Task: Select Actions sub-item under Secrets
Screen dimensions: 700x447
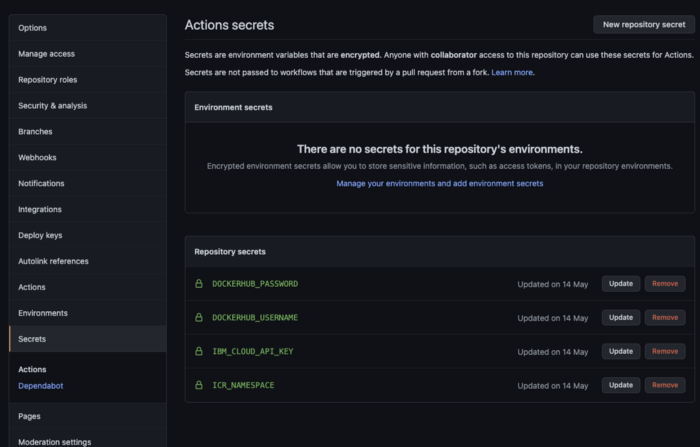Action: [x=32, y=369]
